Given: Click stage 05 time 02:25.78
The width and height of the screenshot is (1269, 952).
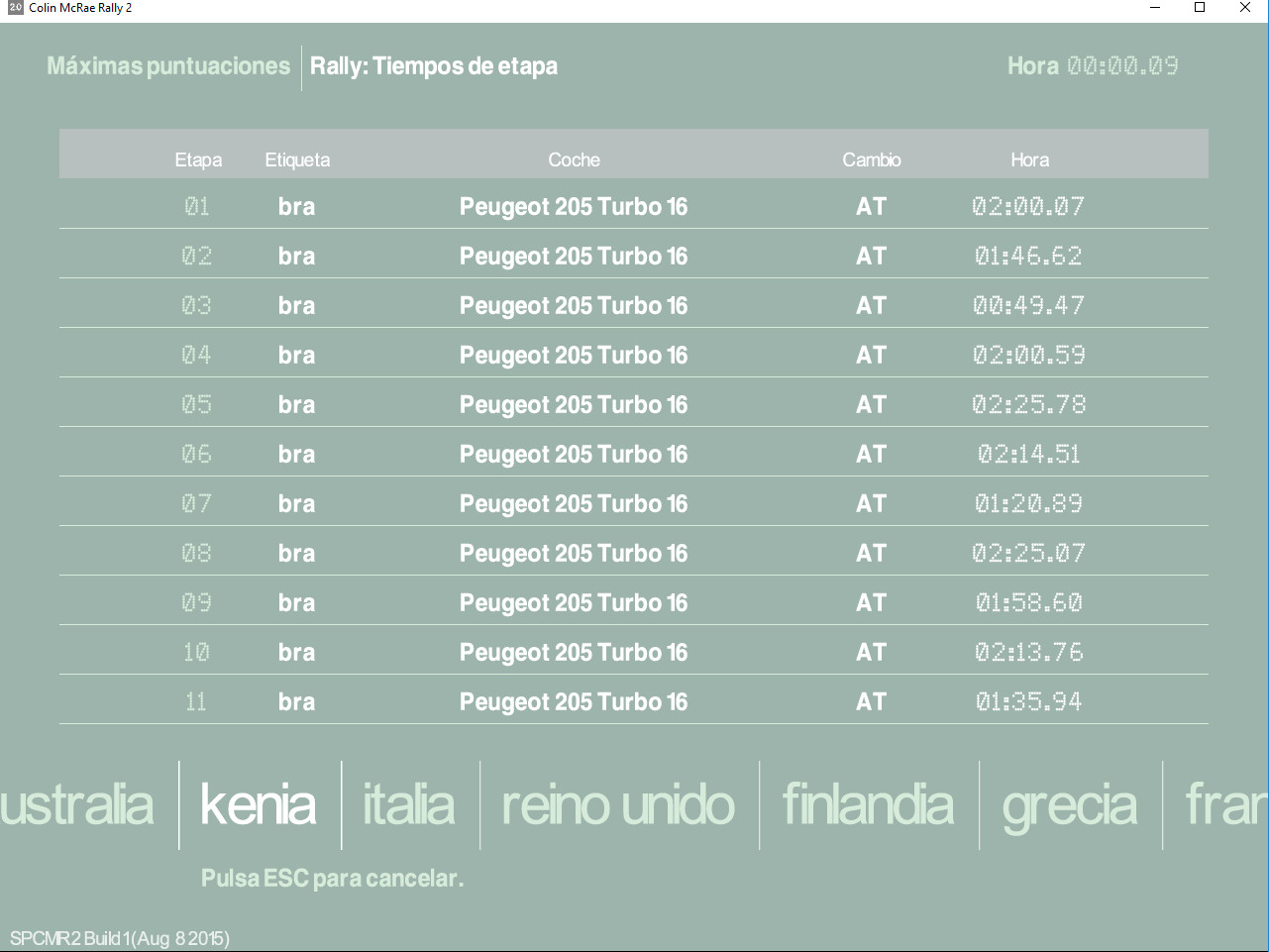Looking at the screenshot, I should pos(1028,404).
